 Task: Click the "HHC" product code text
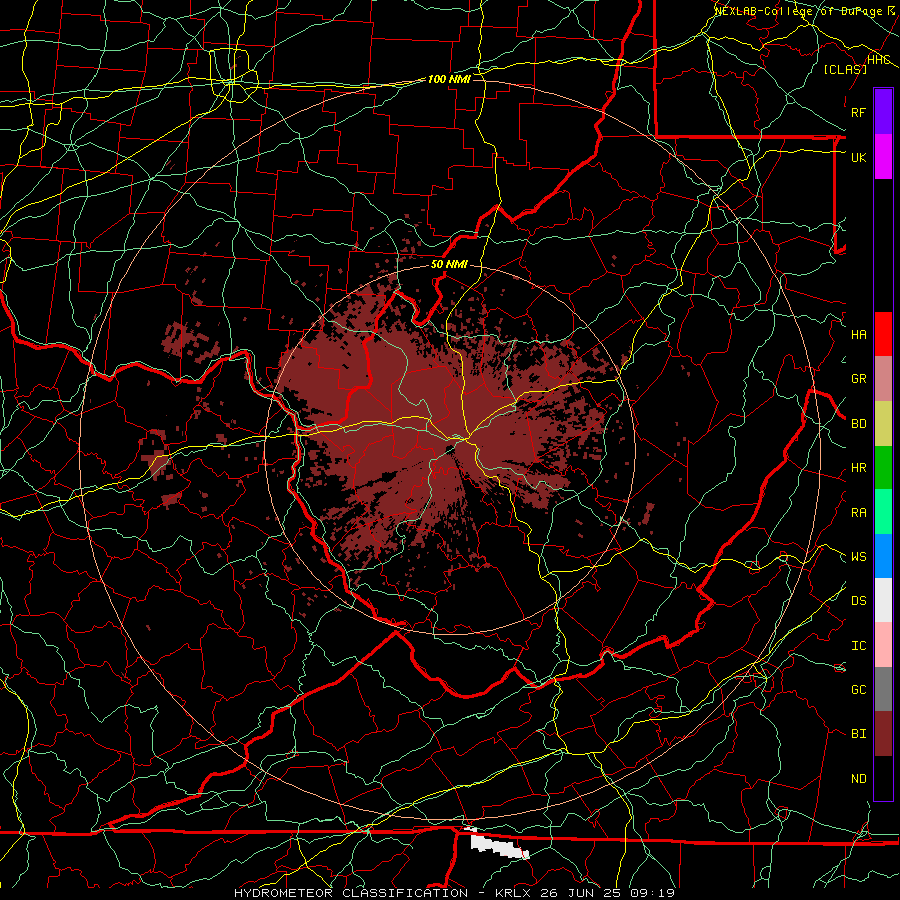pos(878,60)
